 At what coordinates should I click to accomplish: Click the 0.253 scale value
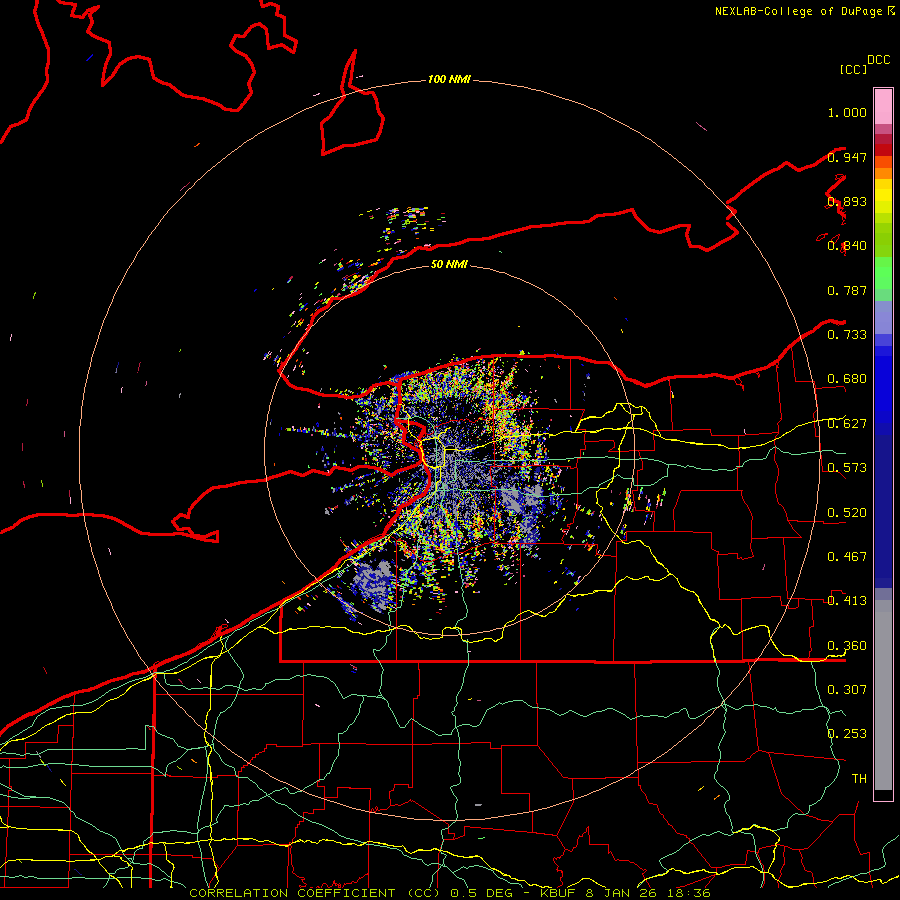point(847,734)
